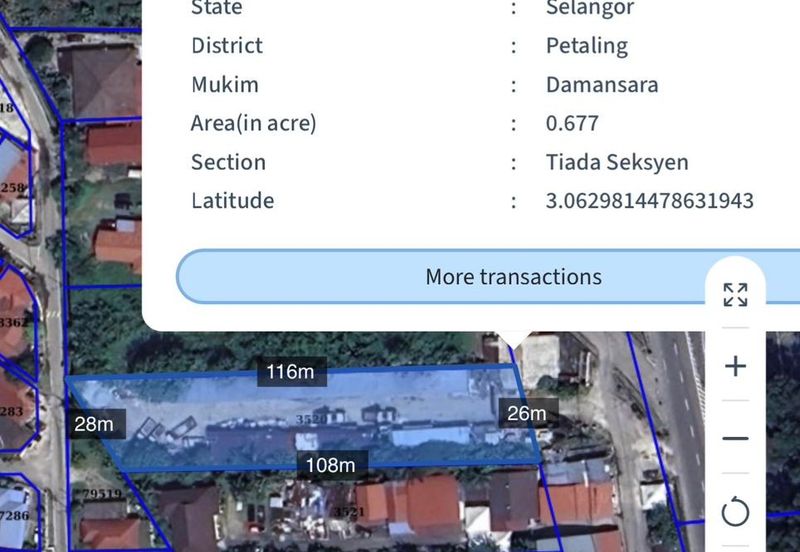The height and width of the screenshot is (552, 800).
Task: Zoom in with the plus icon
Action: 735,366
